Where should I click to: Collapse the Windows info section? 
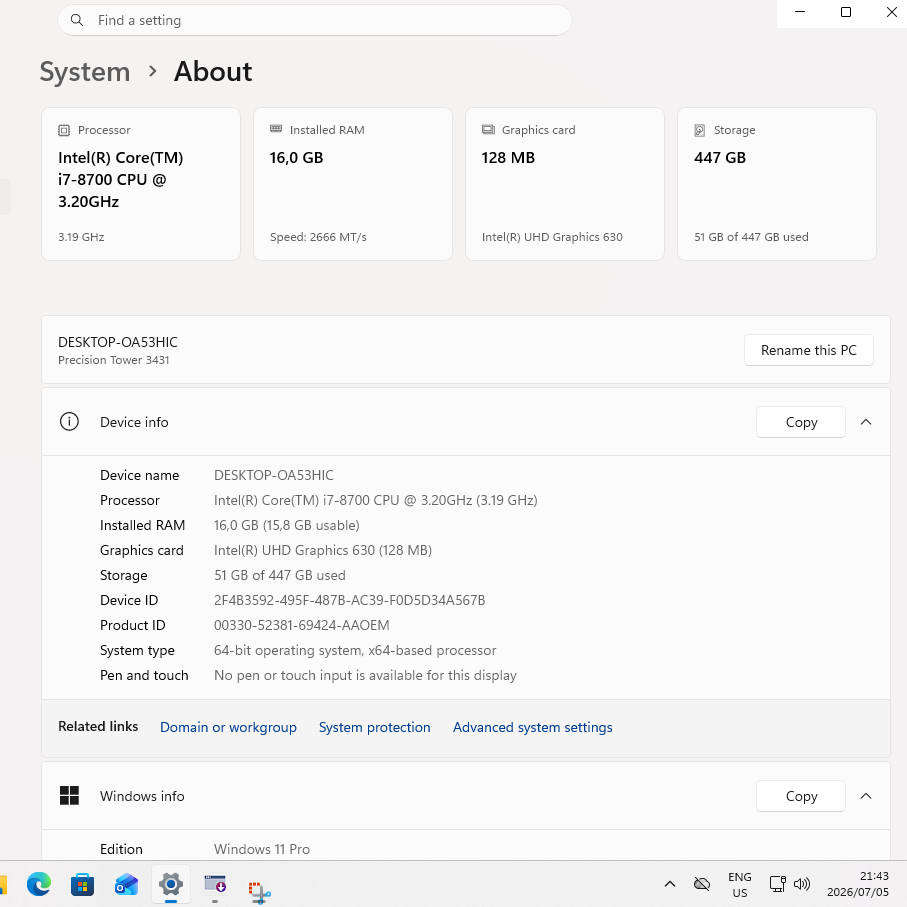click(x=865, y=796)
